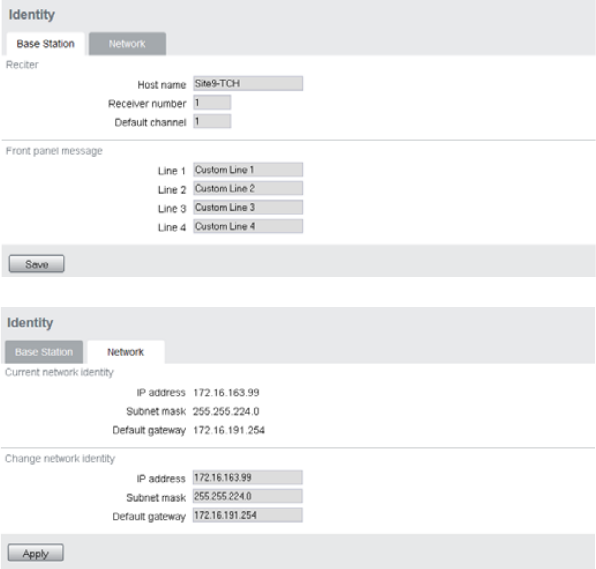The width and height of the screenshot is (596, 569).
Task: Click the Front panel message section heading
Action: (54, 151)
